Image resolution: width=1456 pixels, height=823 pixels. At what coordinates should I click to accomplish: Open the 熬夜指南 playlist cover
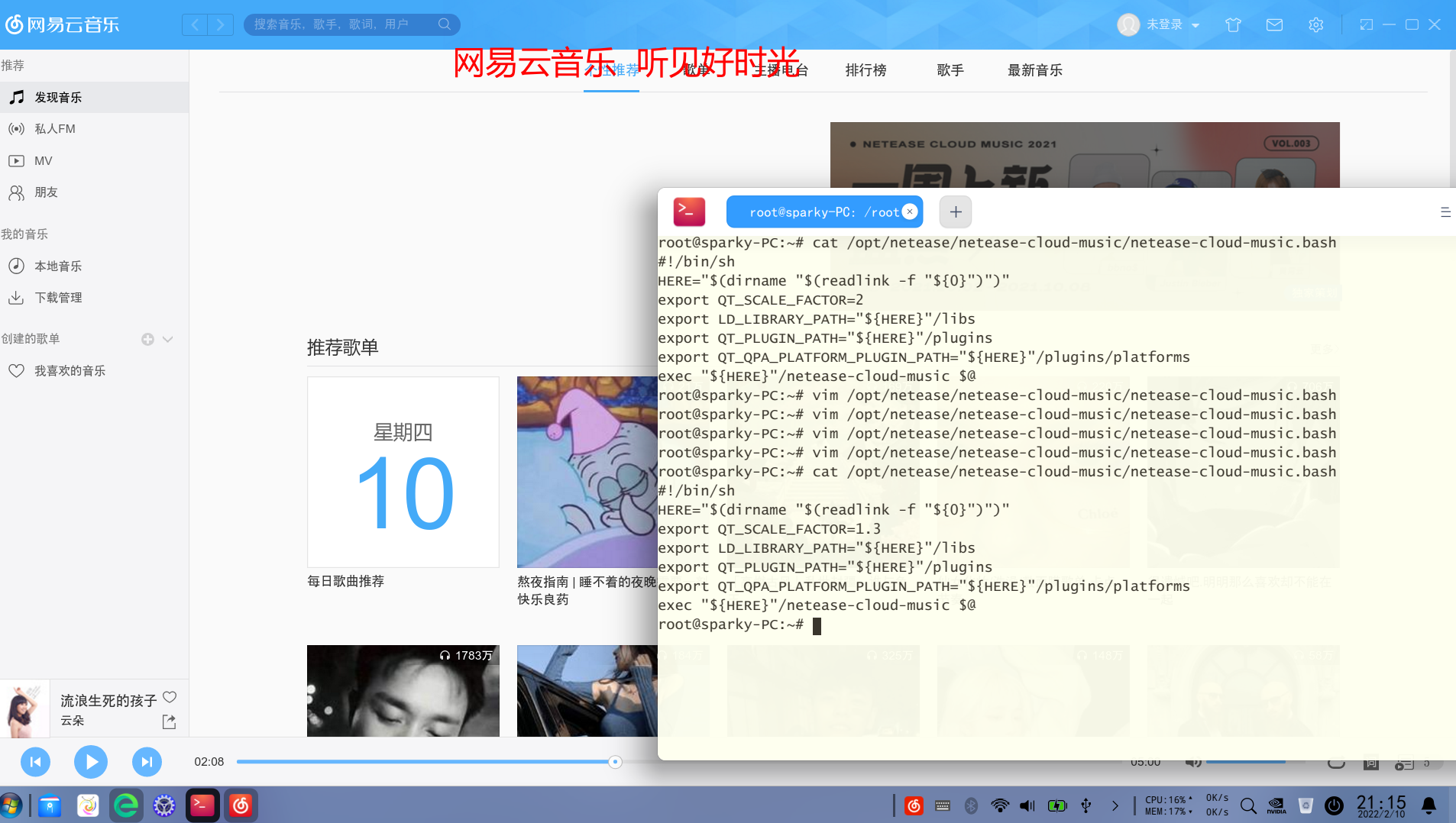(x=587, y=472)
